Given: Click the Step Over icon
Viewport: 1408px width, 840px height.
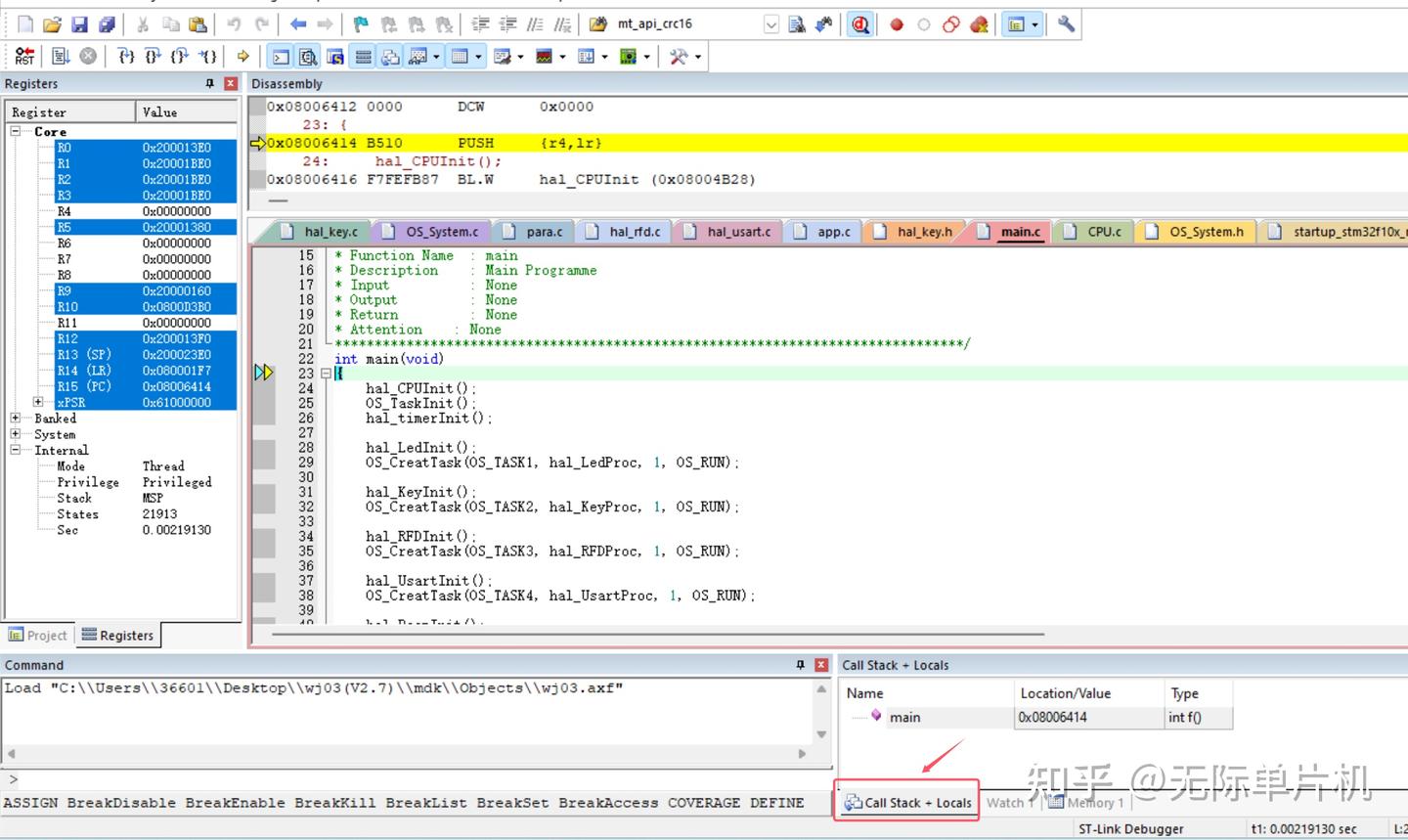Looking at the screenshot, I should coord(153,57).
